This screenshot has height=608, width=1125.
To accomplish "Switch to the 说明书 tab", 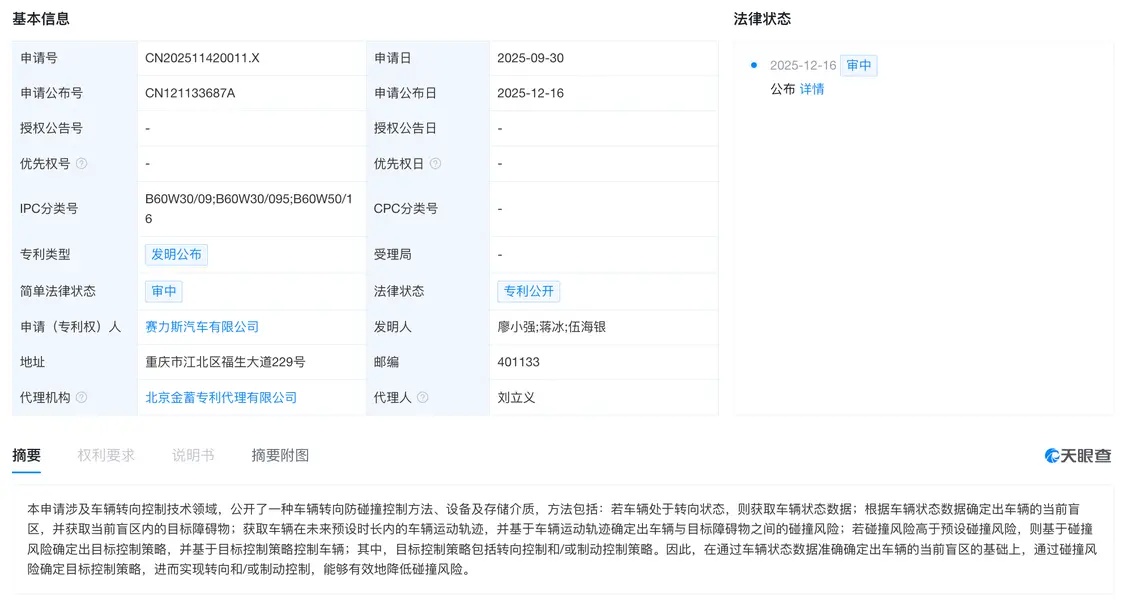I will click(x=193, y=456).
